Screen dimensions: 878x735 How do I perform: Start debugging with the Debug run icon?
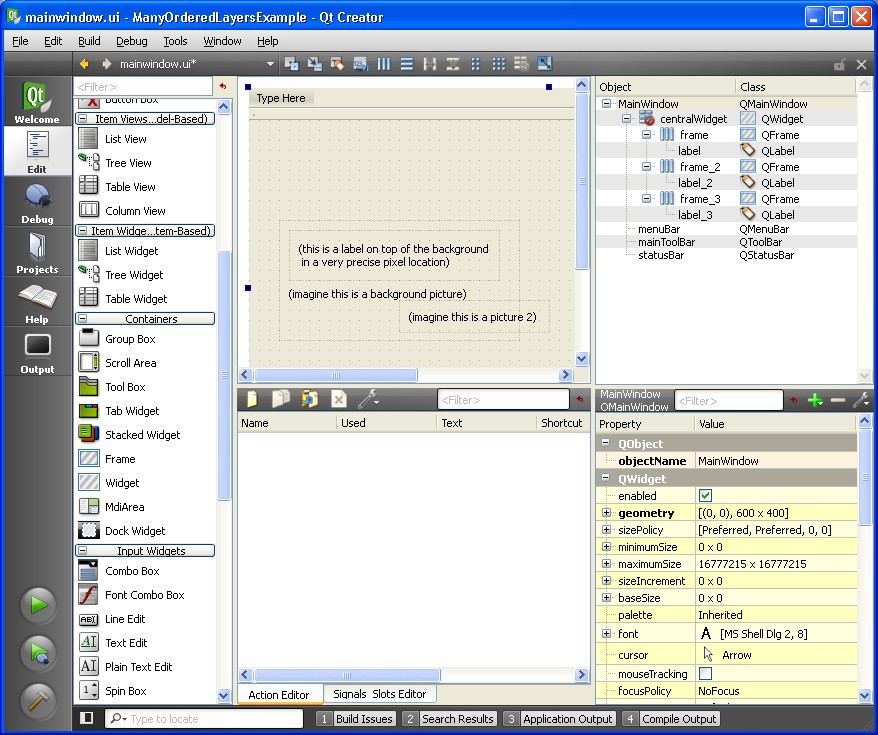37,653
